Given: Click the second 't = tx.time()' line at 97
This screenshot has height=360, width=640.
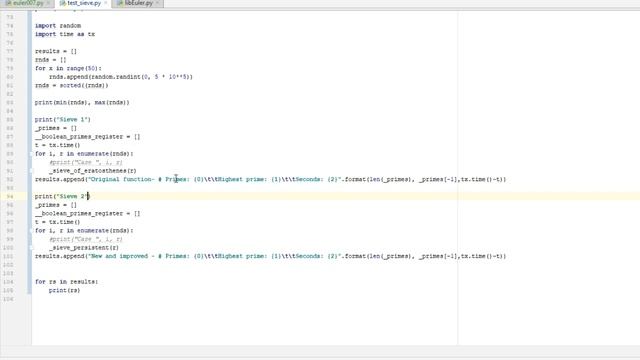Looking at the screenshot, I should tap(58, 222).
